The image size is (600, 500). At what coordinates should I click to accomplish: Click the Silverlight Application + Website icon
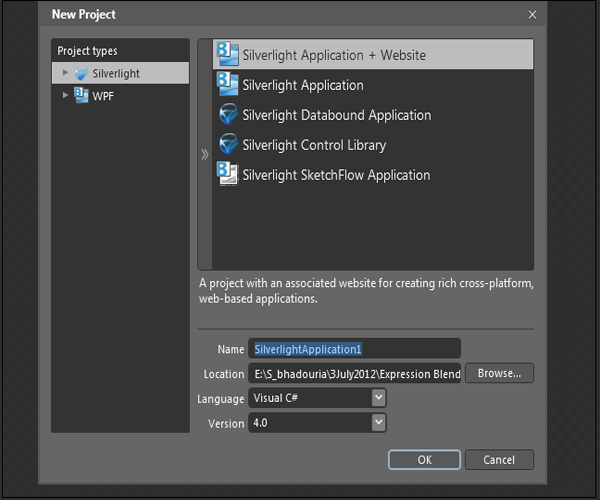coord(228,55)
